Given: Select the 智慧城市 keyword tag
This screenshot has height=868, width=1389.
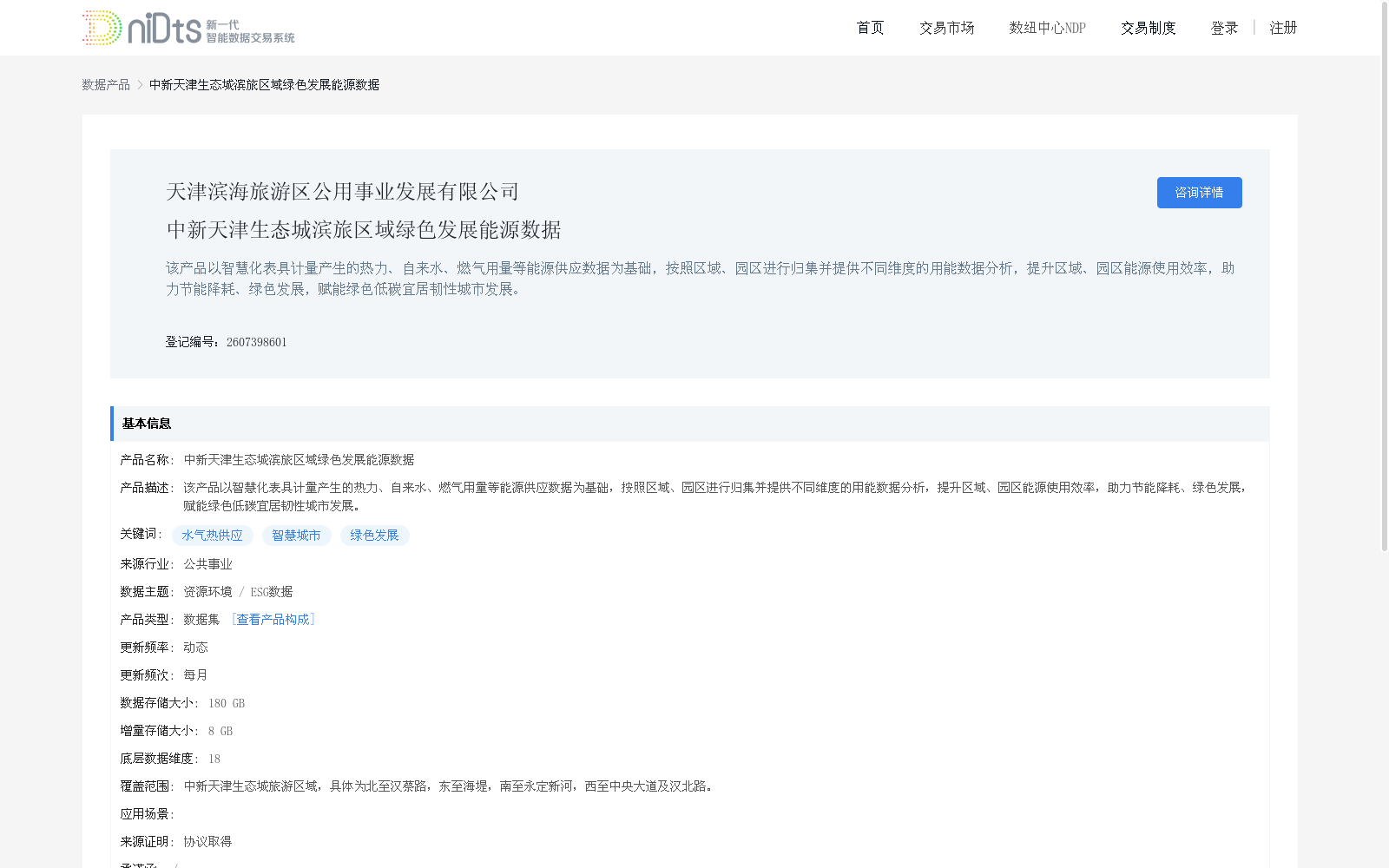Looking at the screenshot, I should [x=297, y=536].
